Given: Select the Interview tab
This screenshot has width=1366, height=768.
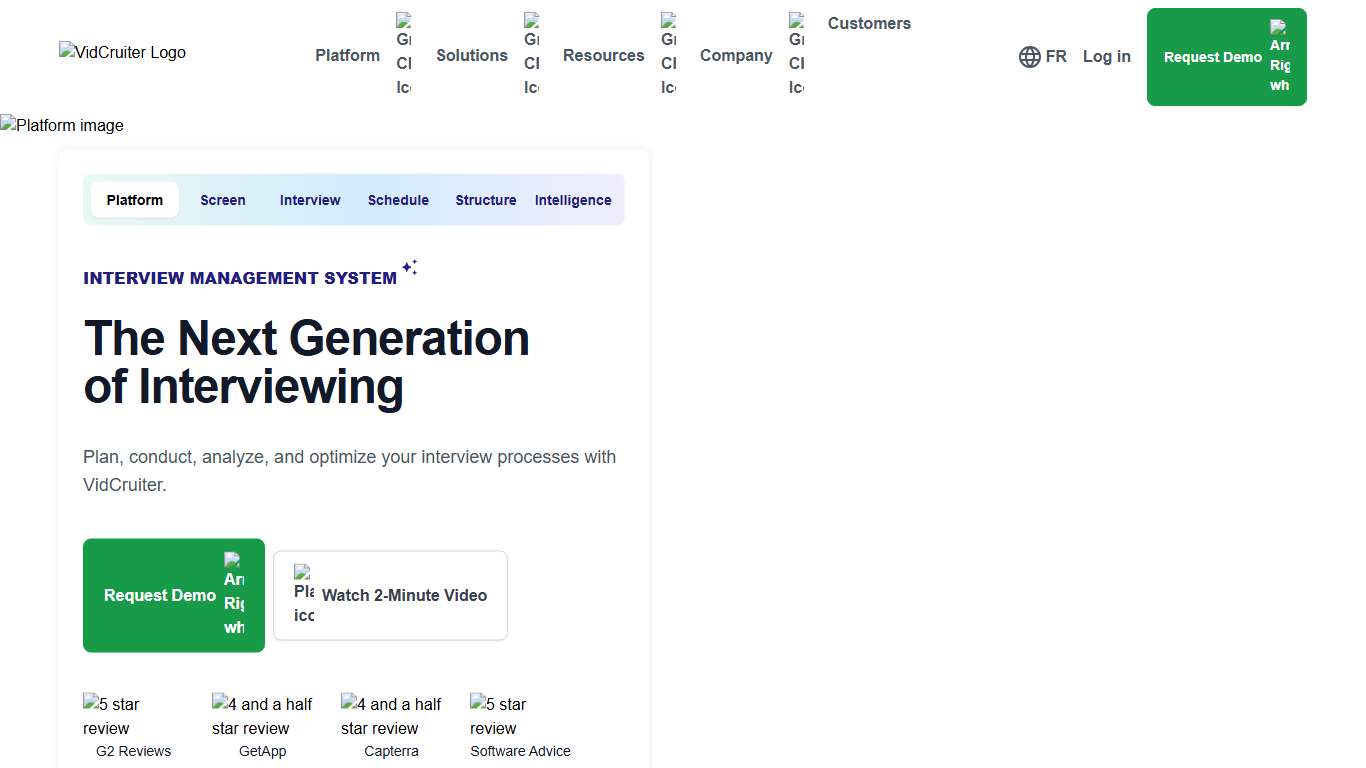Looking at the screenshot, I should point(310,200).
